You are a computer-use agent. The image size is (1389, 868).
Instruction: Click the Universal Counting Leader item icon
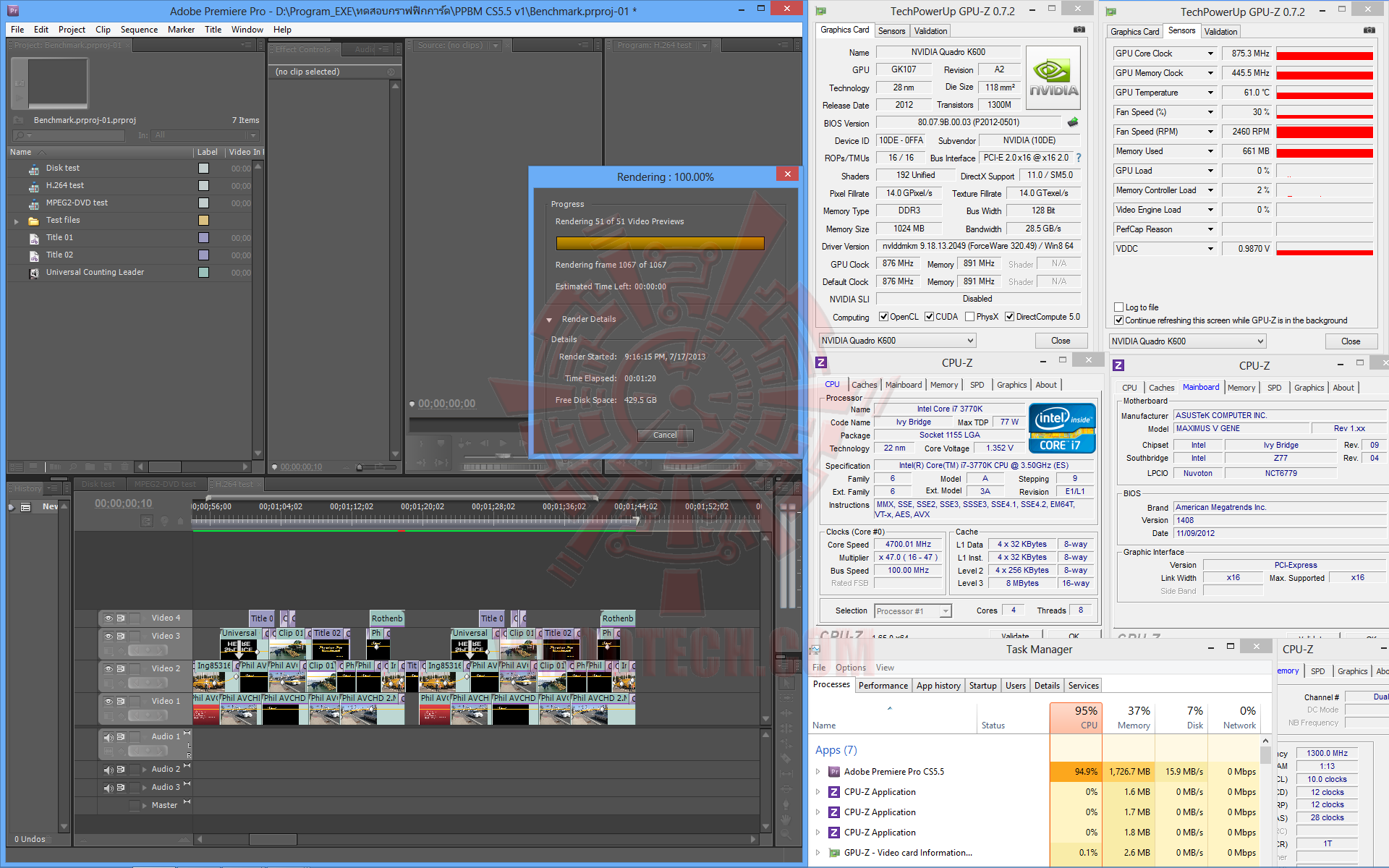click(34, 273)
